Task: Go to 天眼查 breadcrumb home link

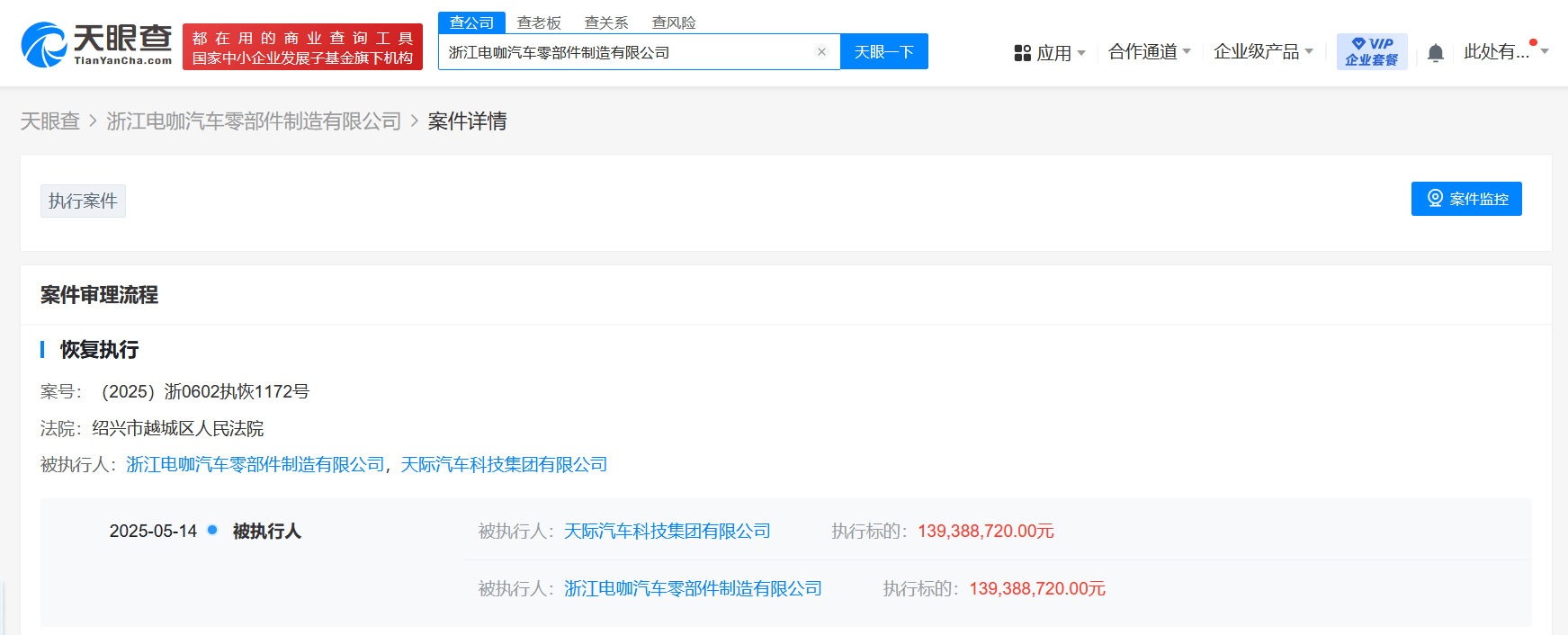Action: coord(50,121)
